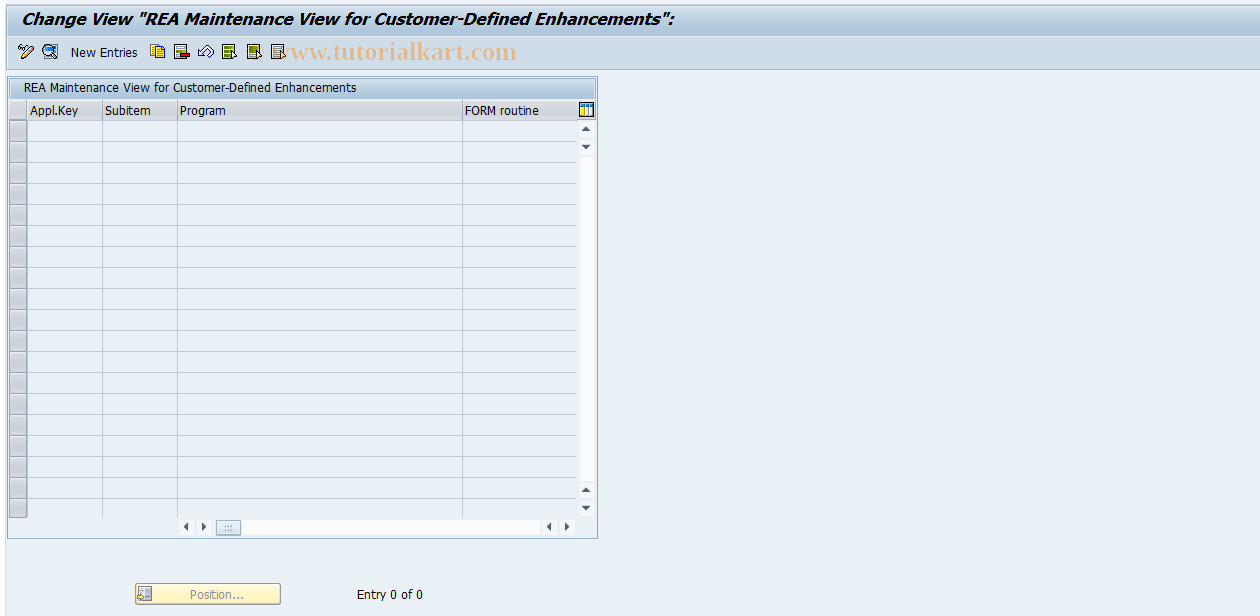Click the first row's Appl.Key cell
This screenshot has width=1260, height=616.
coord(65,131)
